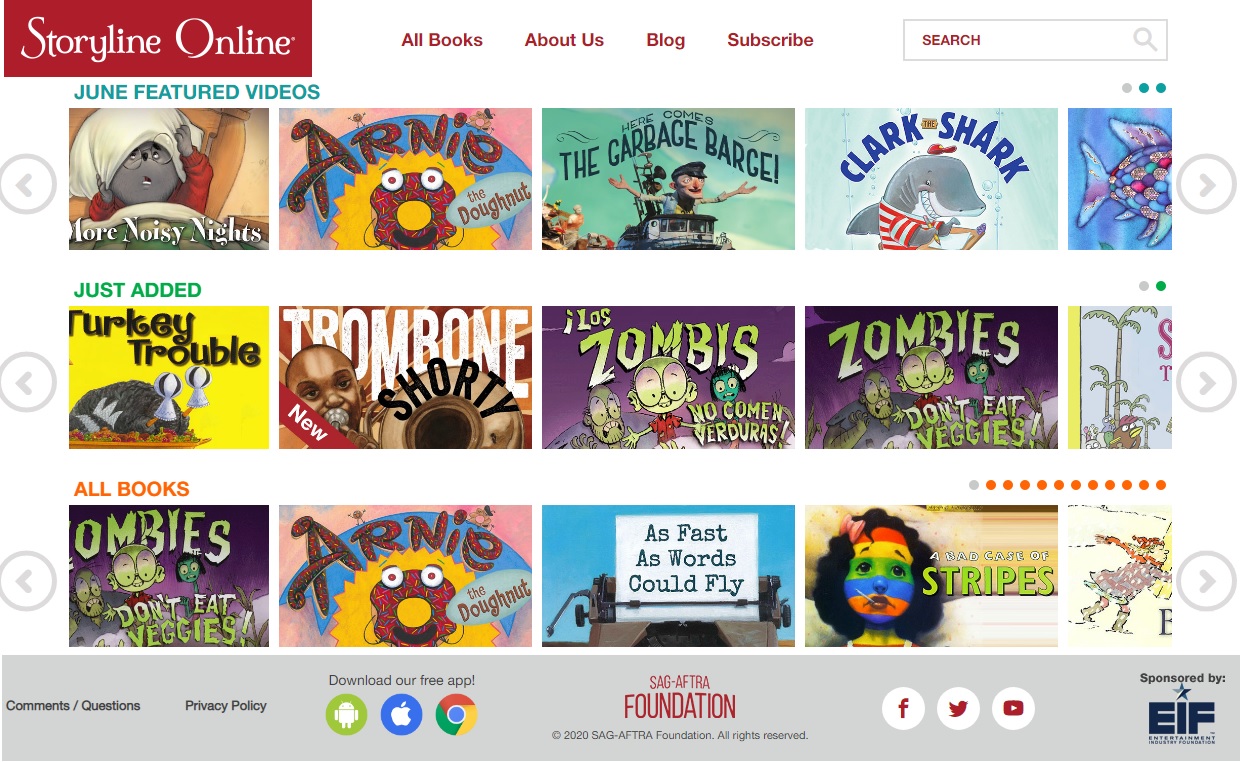Open the Android app download icon
Screen dimensions: 1240x762
click(x=346, y=715)
